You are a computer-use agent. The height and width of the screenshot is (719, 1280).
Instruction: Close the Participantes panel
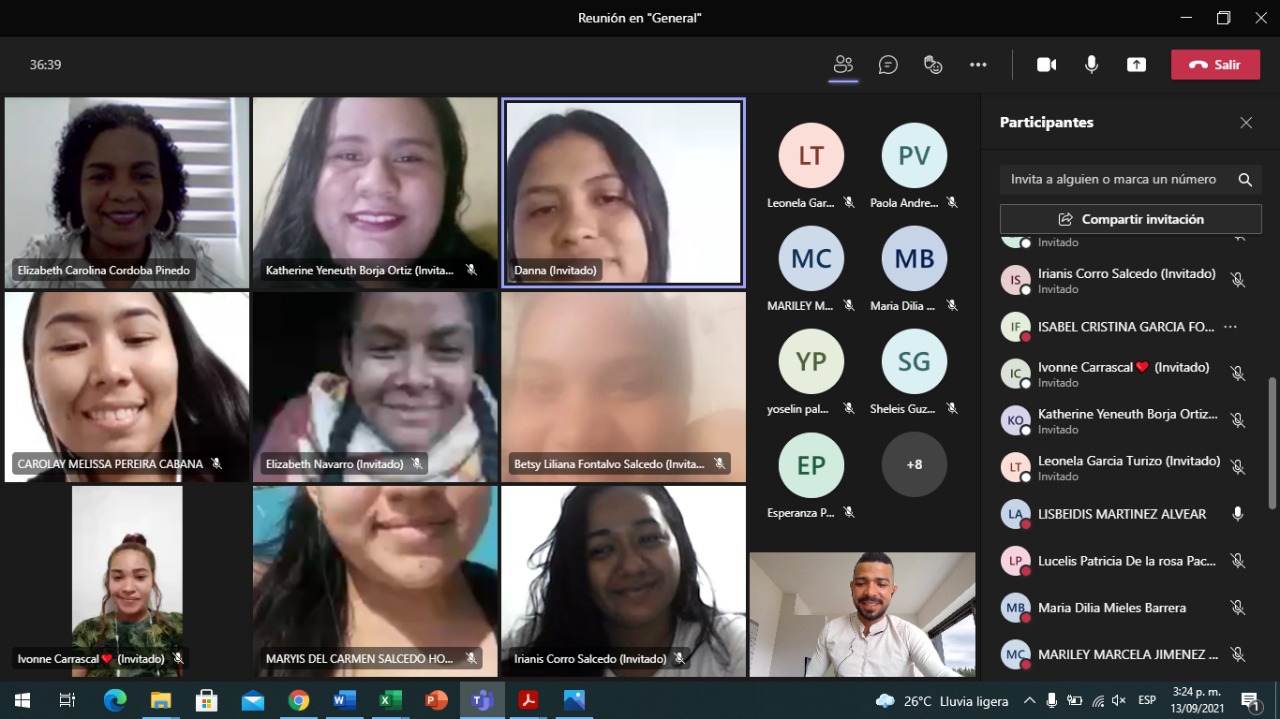(x=1246, y=123)
